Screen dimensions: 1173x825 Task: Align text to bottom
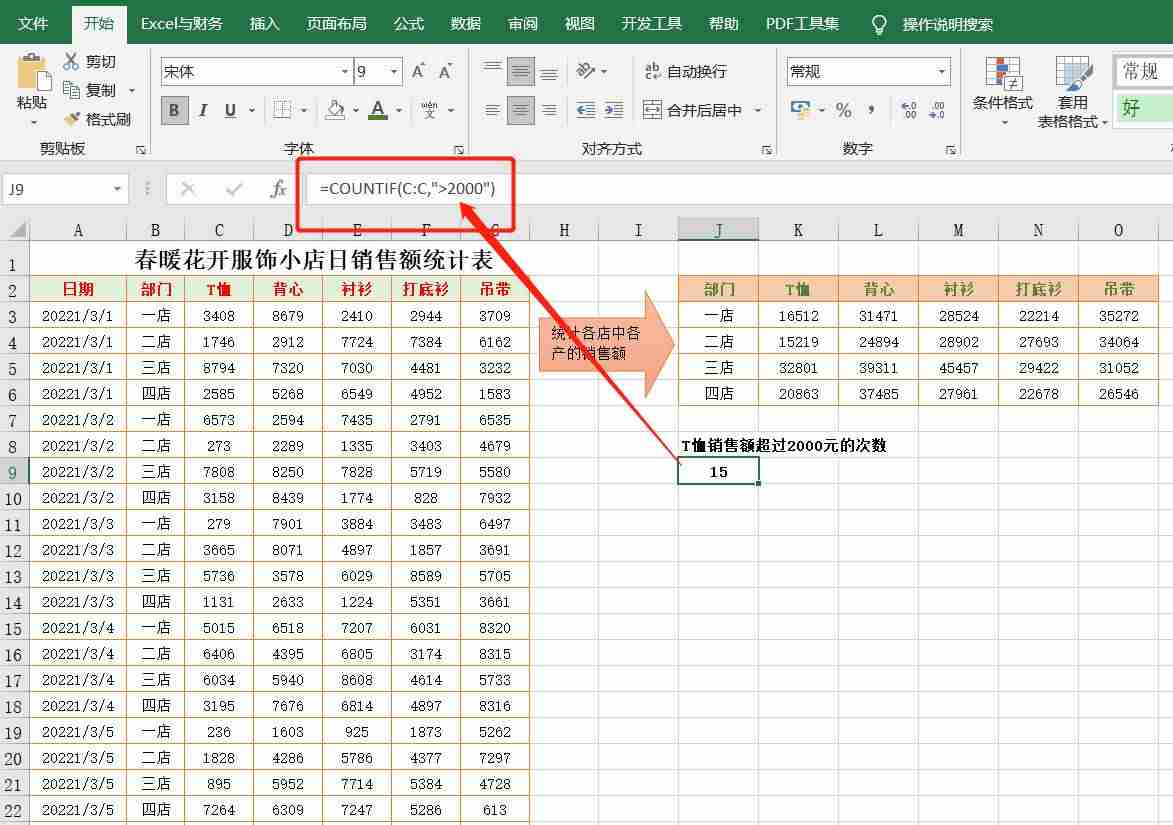pyautogui.click(x=549, y=71)
